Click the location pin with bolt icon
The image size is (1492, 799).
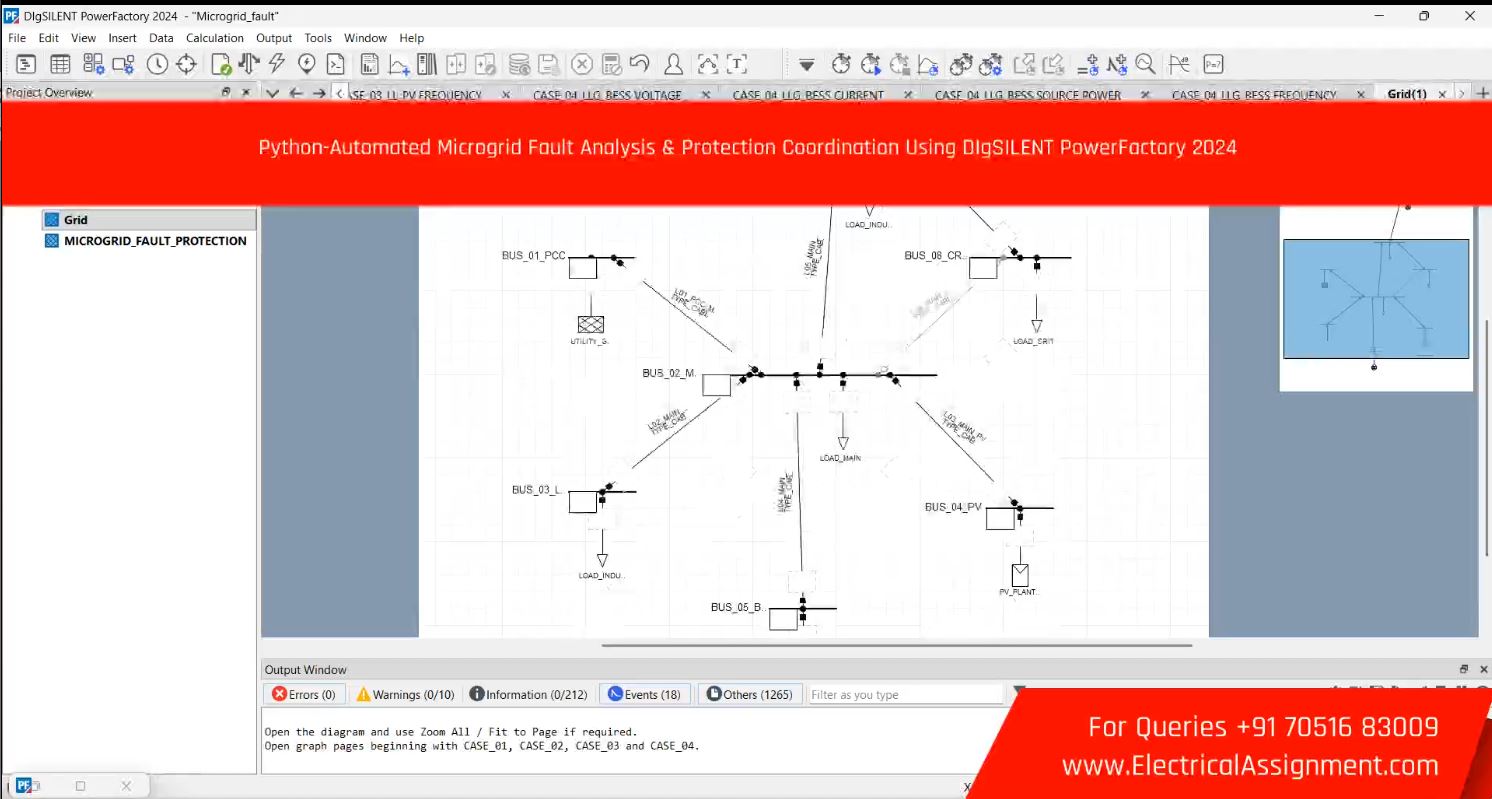pyautogui.click(x=307, y=64)
